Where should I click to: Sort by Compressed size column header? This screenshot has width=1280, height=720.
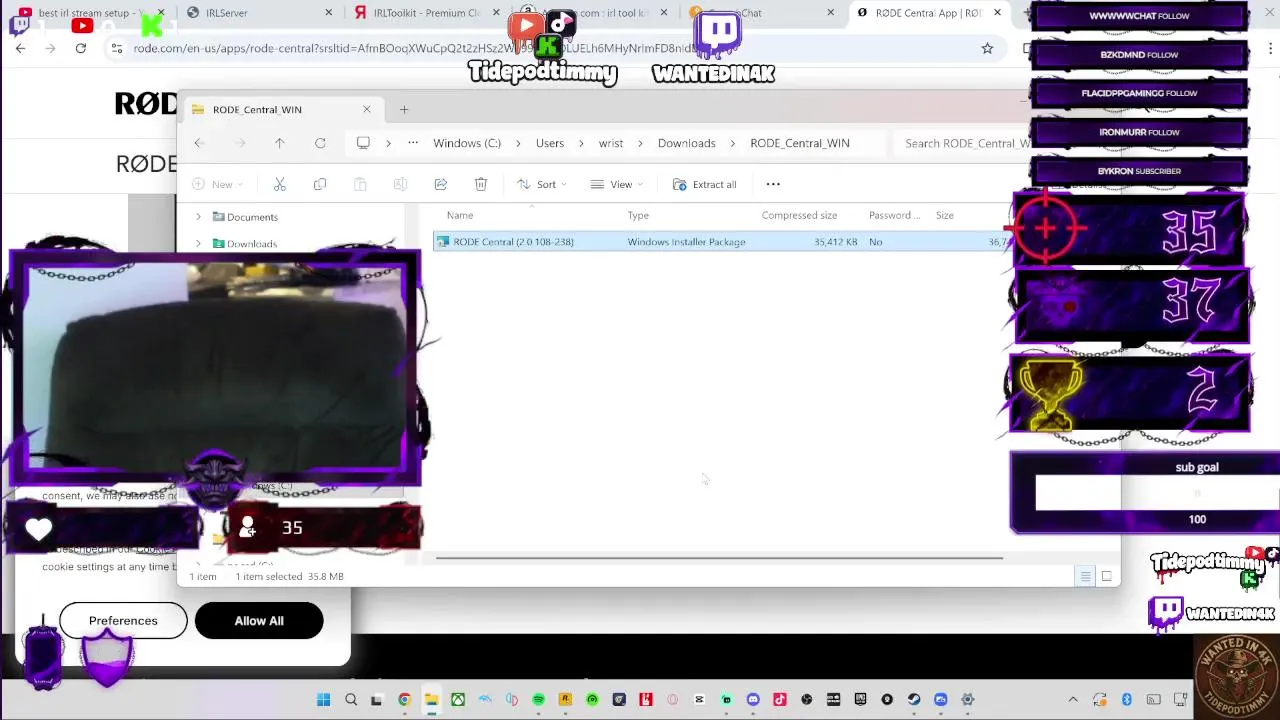tap(799, 215)
